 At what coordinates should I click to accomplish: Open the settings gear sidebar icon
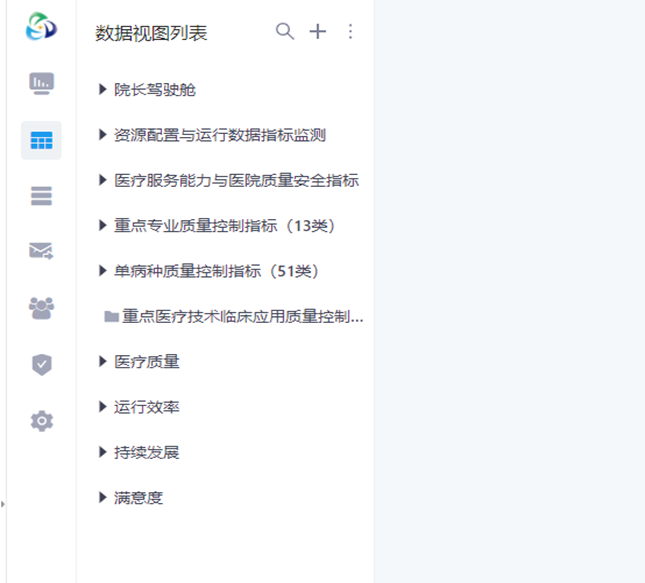coord(42,421)
